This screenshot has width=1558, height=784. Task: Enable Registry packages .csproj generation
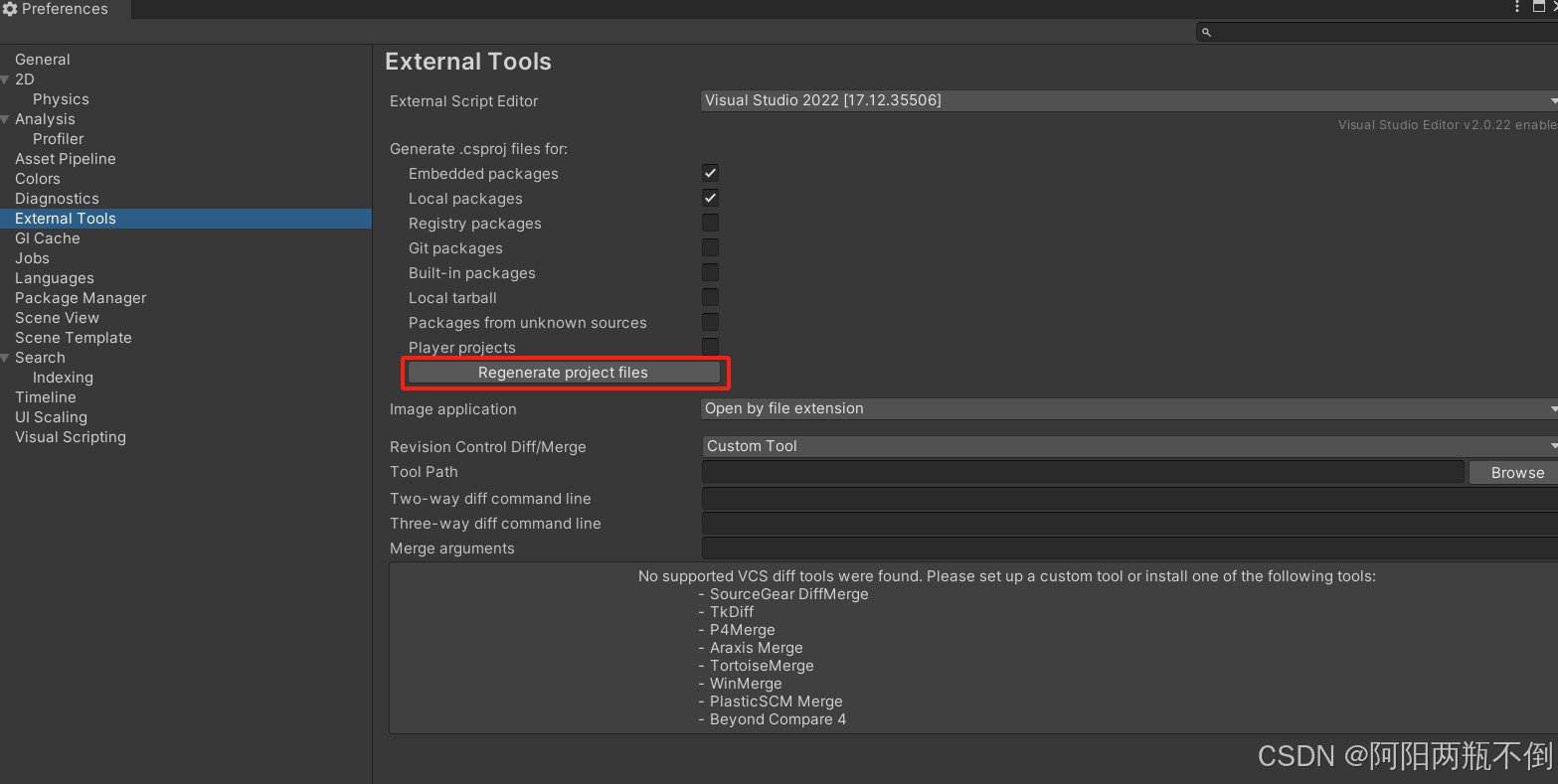point(710,223)
